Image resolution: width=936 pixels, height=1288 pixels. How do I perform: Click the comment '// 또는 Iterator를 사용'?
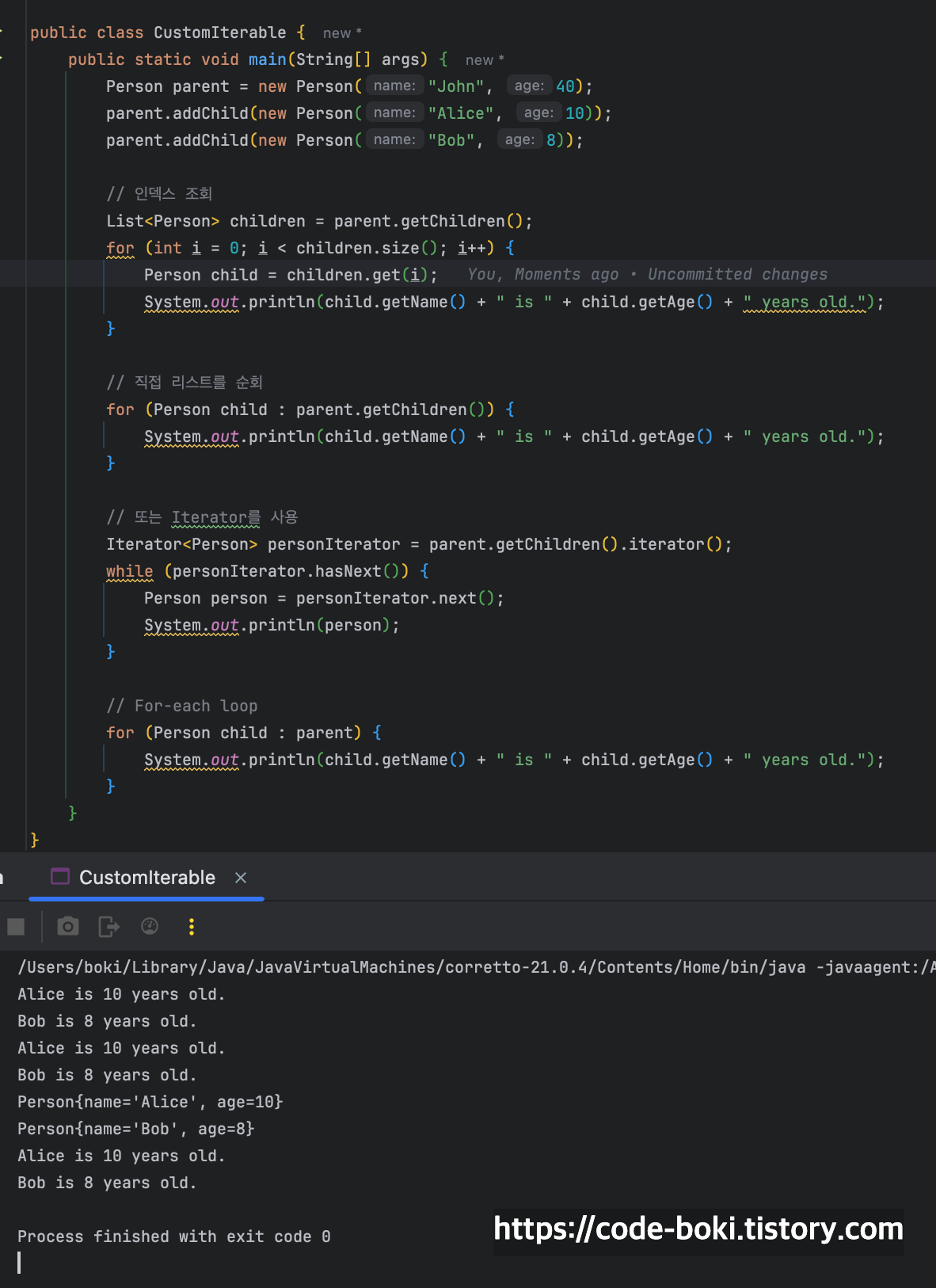[202, 517]
